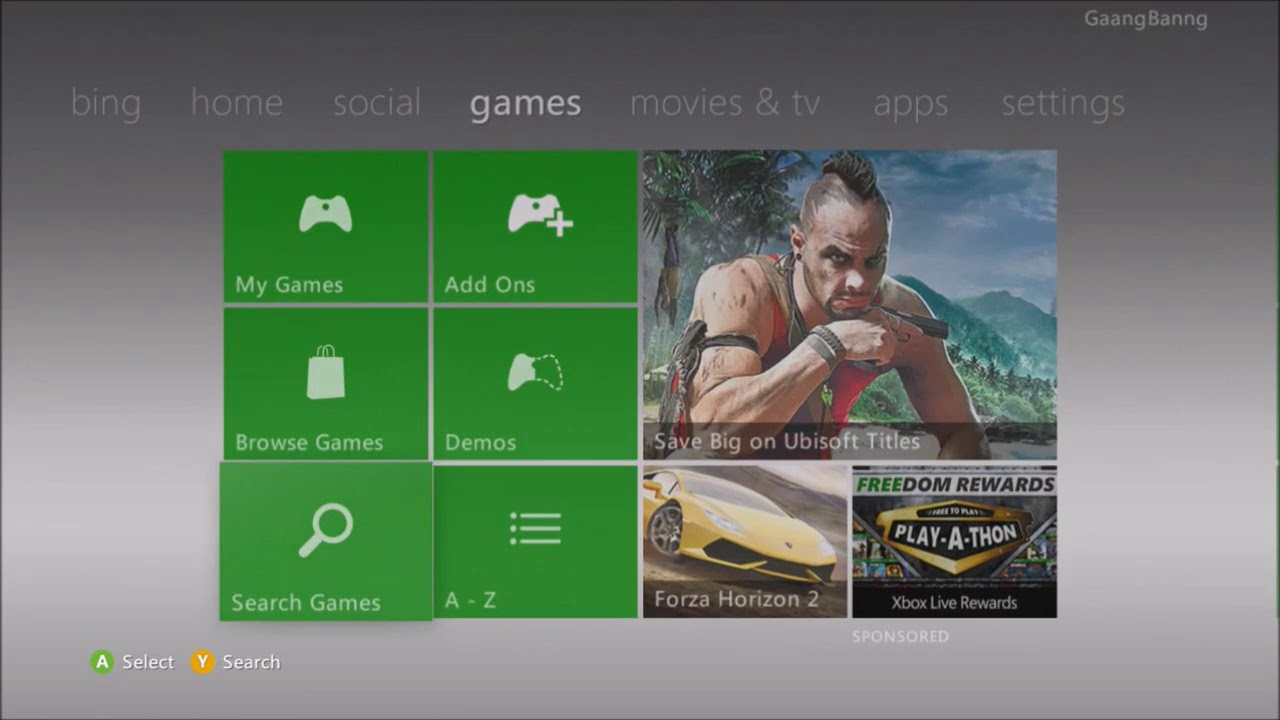Open the My Games controller icon
The image size is (1280, 720).
[x=325, y=213]
